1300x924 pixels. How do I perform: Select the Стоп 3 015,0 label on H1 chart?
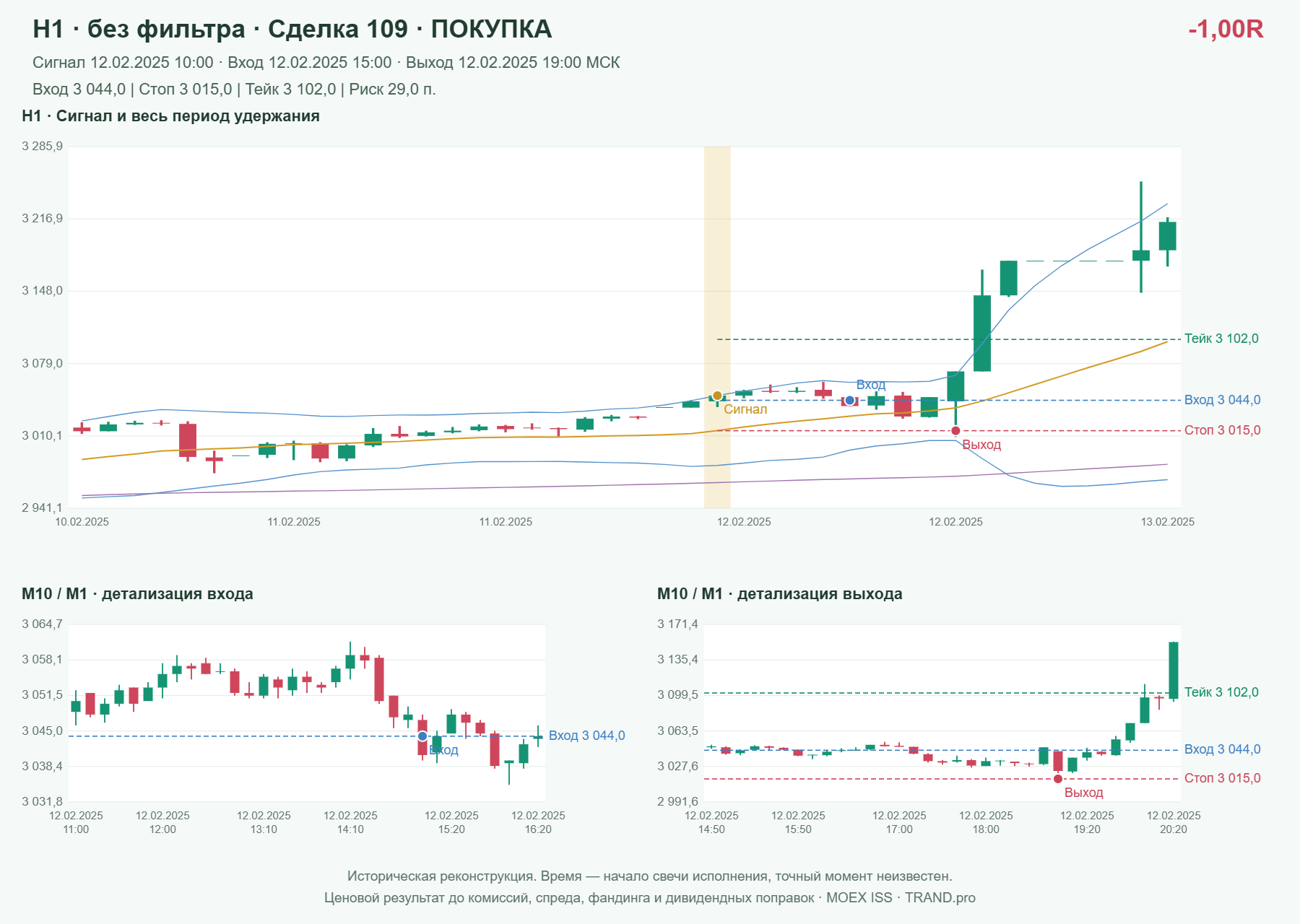point(1222,430)
